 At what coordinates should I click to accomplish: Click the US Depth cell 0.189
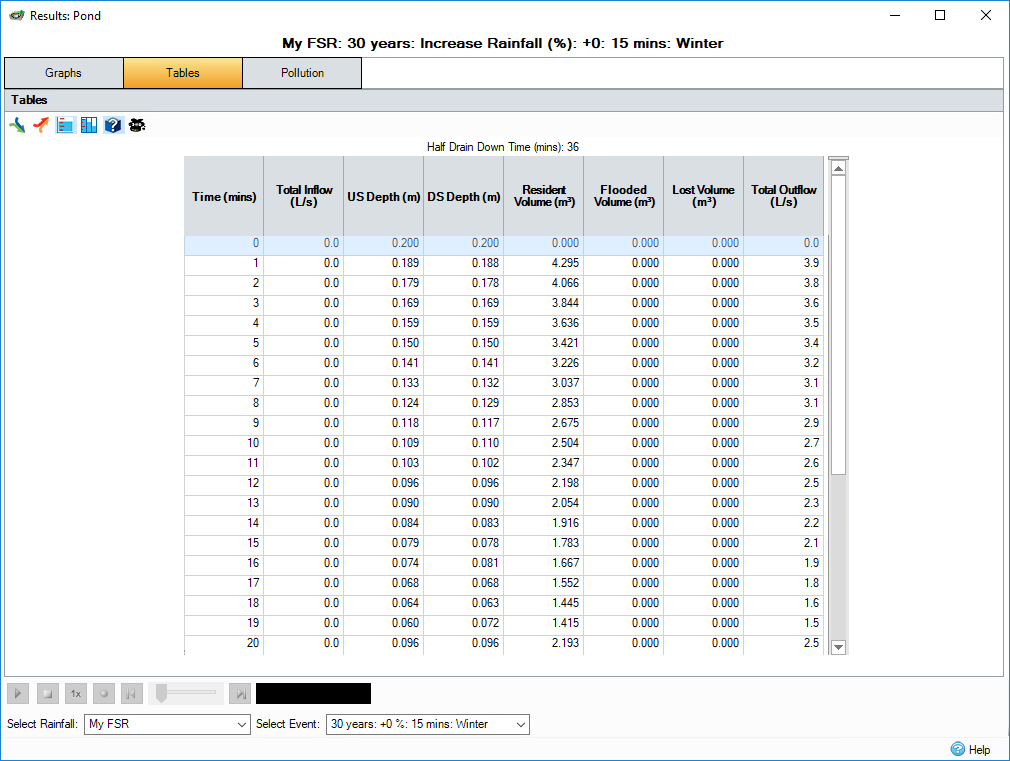tap(384, 263)
